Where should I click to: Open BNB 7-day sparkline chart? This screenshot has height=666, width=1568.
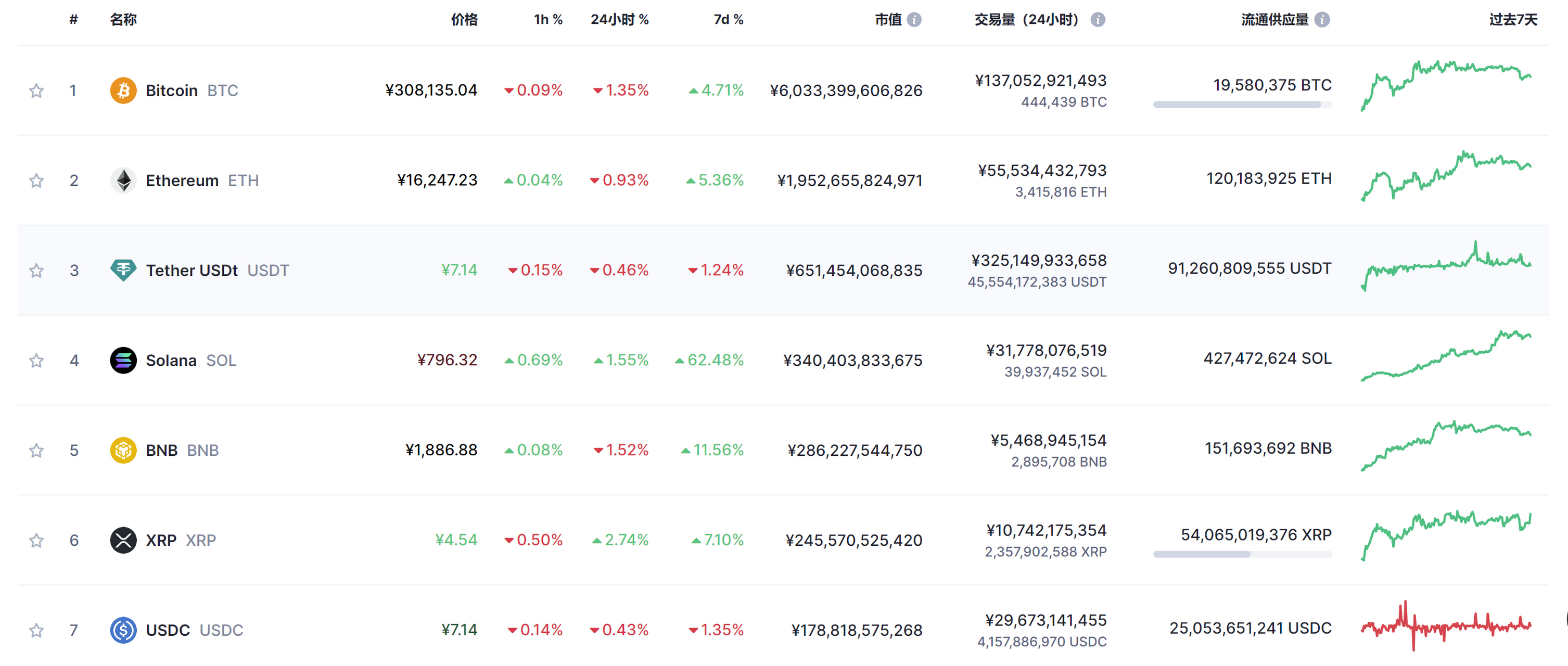click(x=1446, y=445)
